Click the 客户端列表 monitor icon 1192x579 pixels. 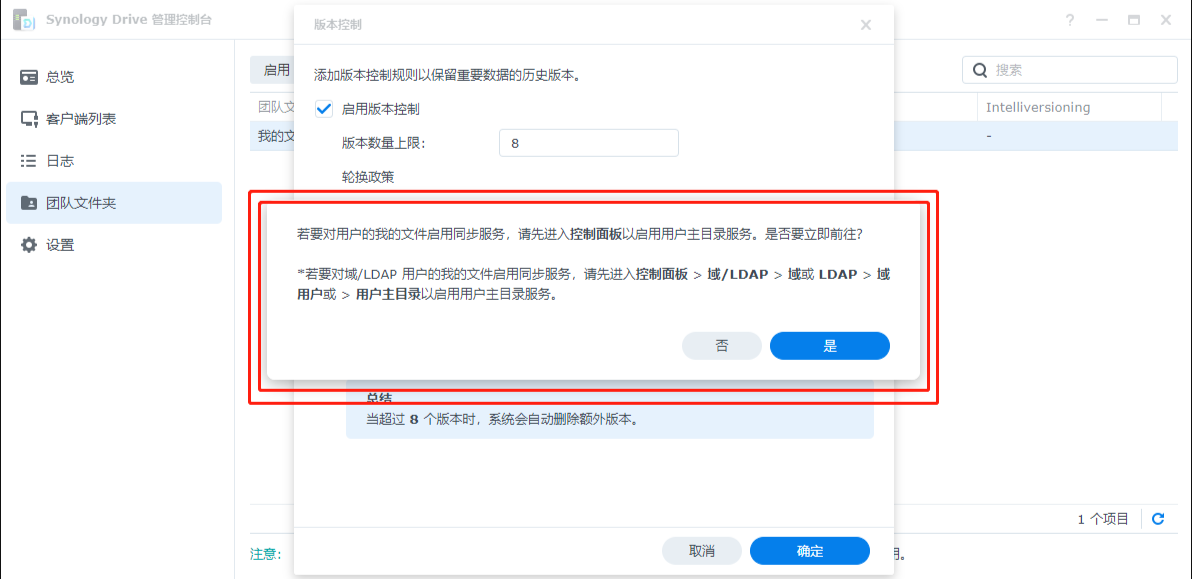29,119
